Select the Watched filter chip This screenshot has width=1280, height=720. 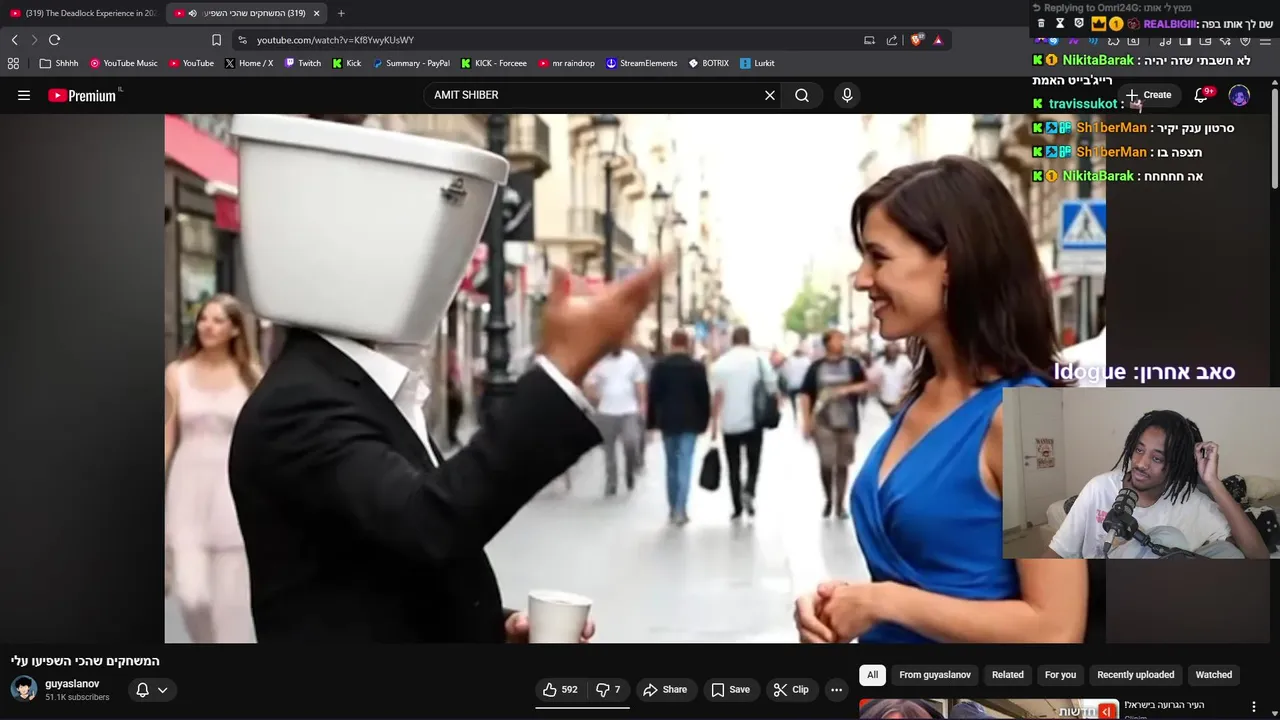click(1214, 675)
